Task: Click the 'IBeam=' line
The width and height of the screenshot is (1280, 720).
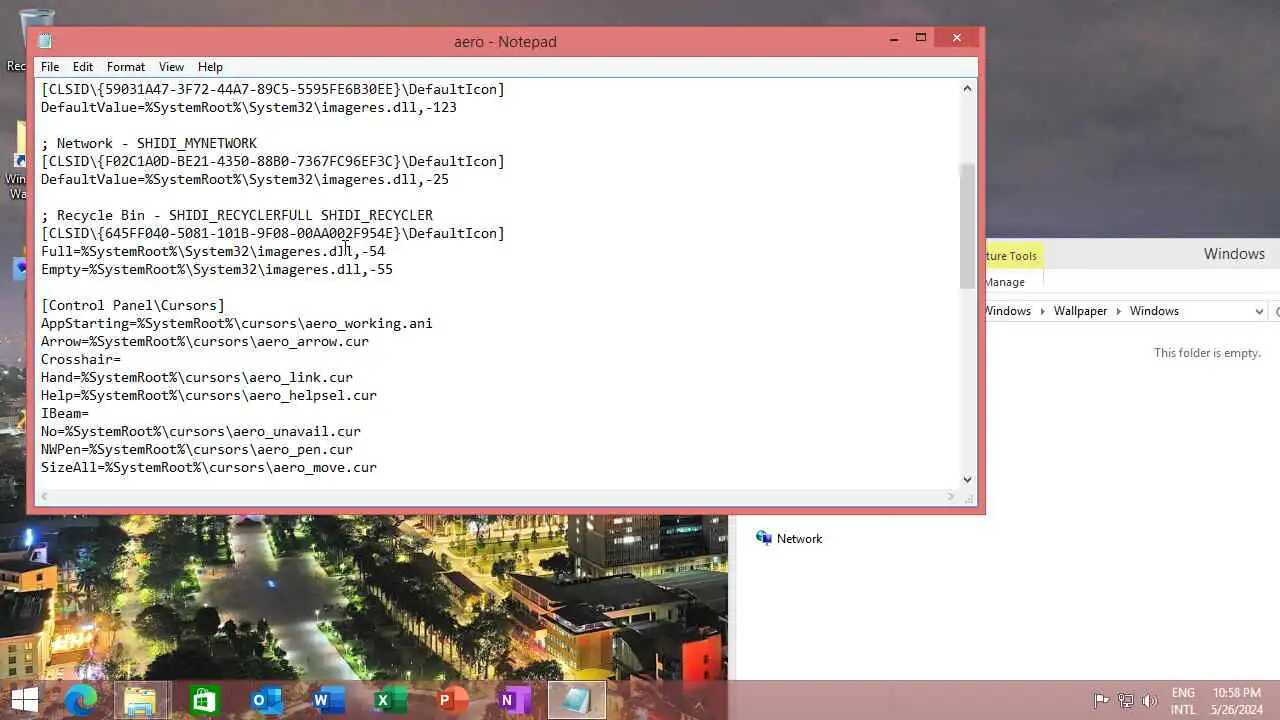Action: (65, 413)
